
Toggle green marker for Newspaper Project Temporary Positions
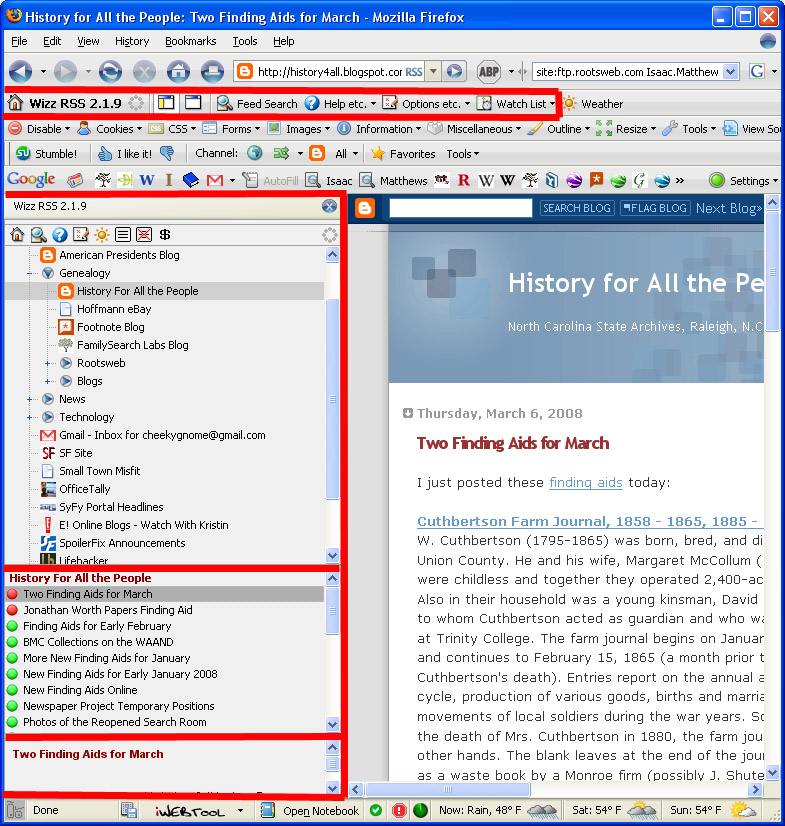pyautogui.click(x=13, y=705)
